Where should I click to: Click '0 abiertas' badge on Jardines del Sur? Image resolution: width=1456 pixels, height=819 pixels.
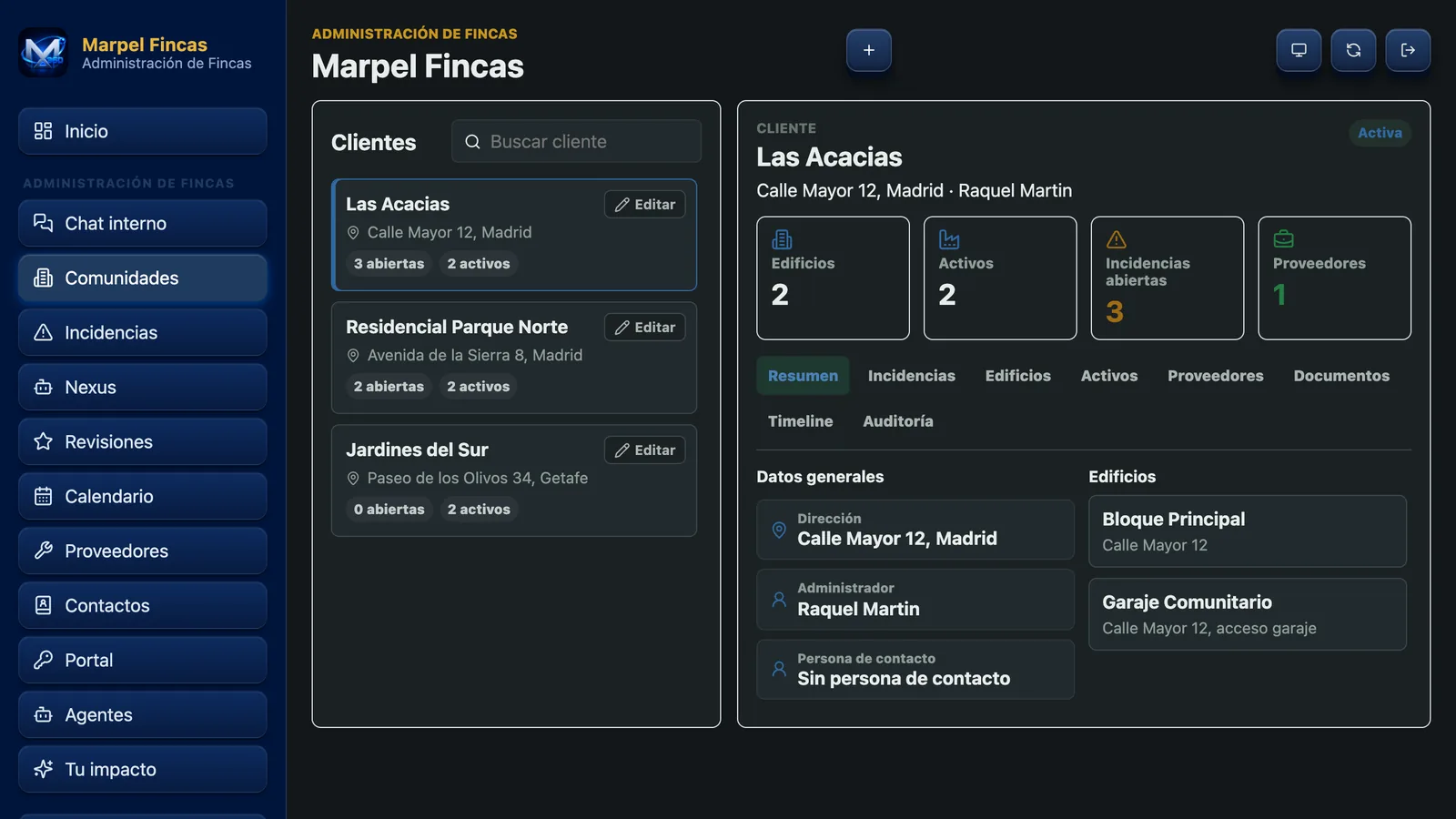389,509
